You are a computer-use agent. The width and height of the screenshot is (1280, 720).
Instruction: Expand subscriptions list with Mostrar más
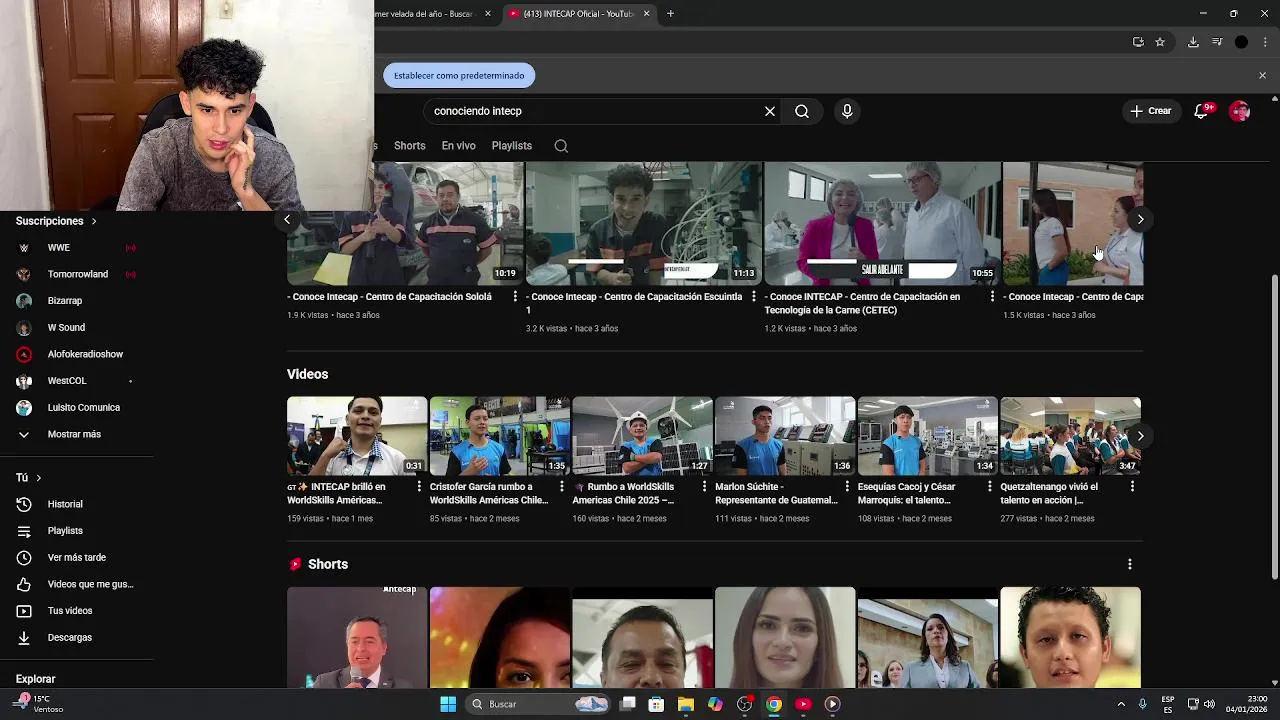(75, 434)
